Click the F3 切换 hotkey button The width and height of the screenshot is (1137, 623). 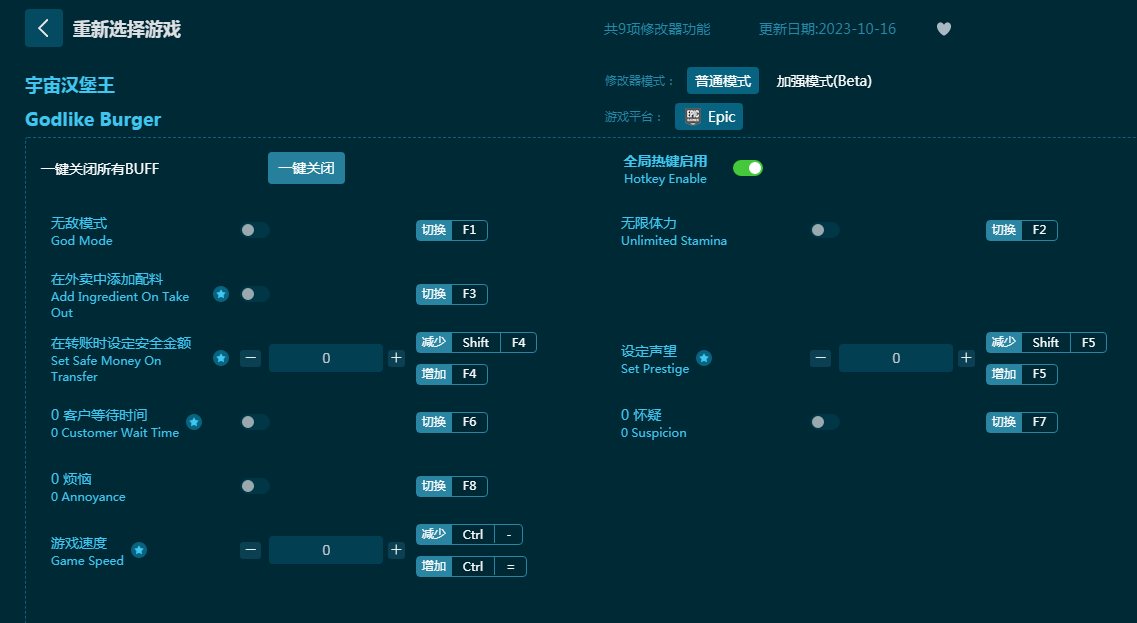(452, 294)
